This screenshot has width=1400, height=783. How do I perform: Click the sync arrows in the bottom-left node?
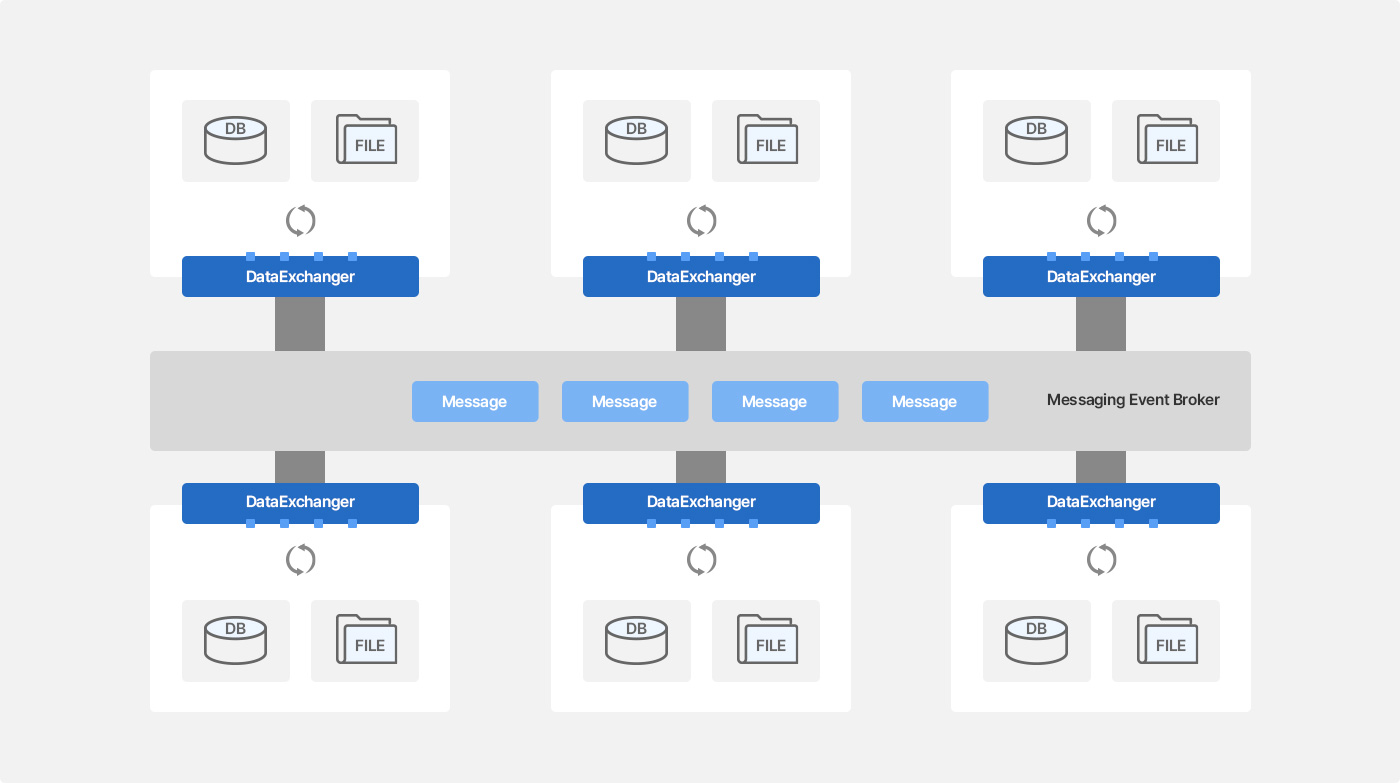[x=300, y=560]
